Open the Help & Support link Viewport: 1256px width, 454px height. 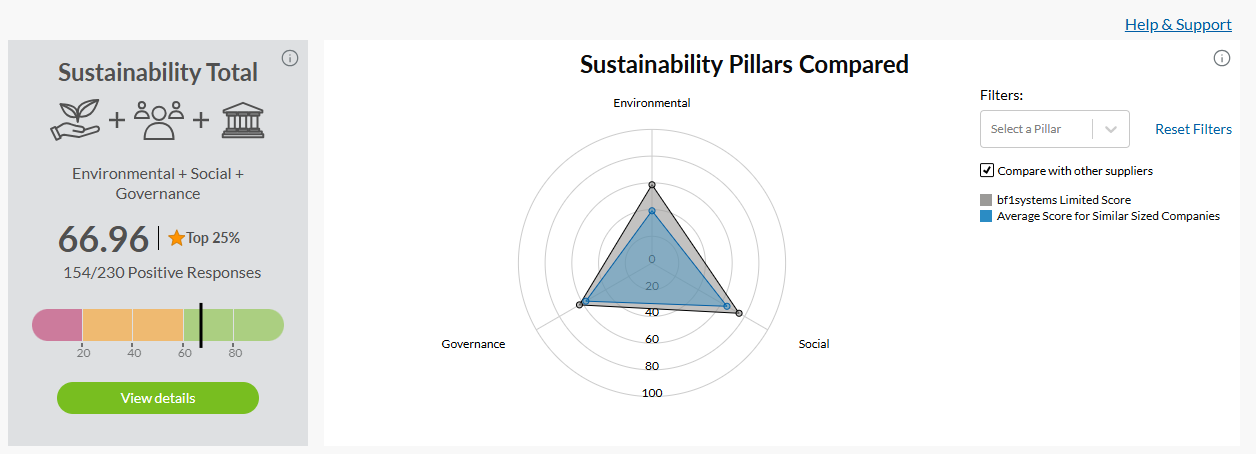point(1178,24)
